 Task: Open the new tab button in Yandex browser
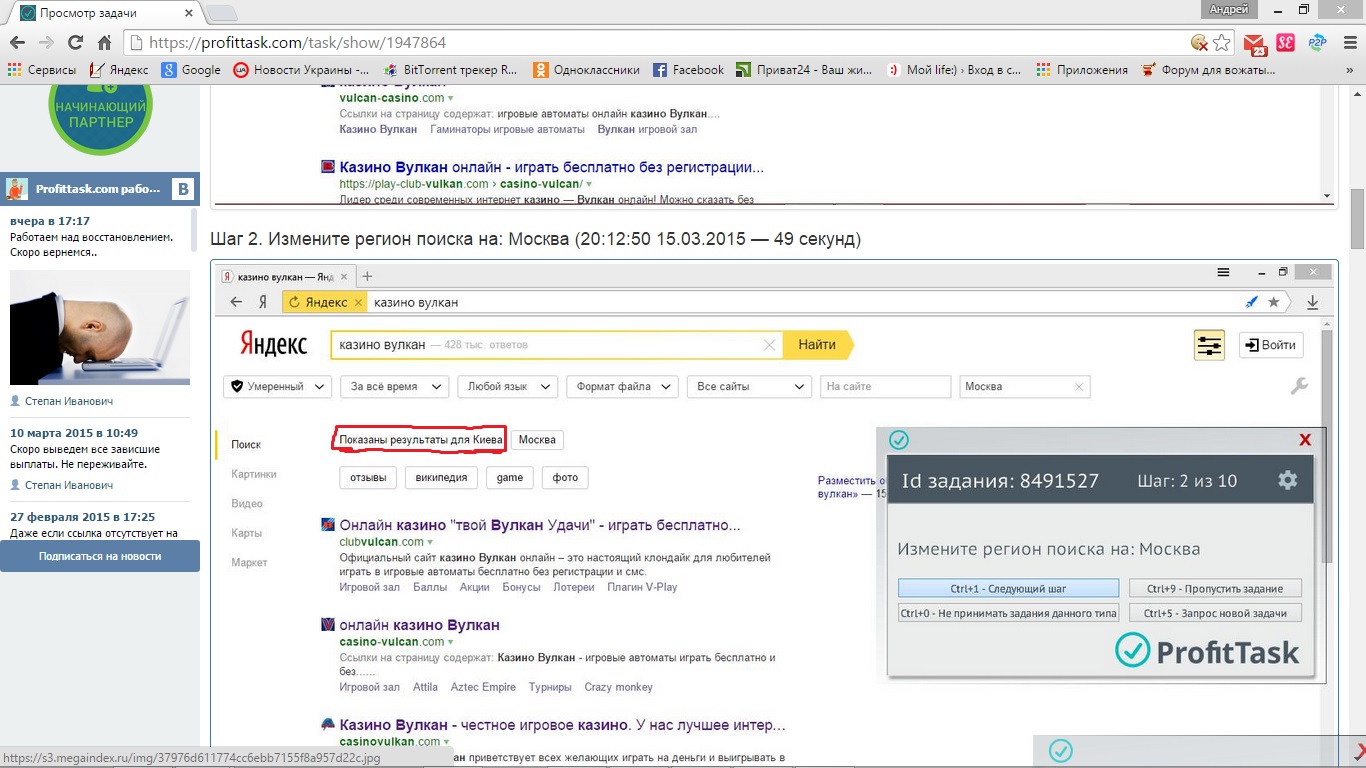(x=367, y=276)
